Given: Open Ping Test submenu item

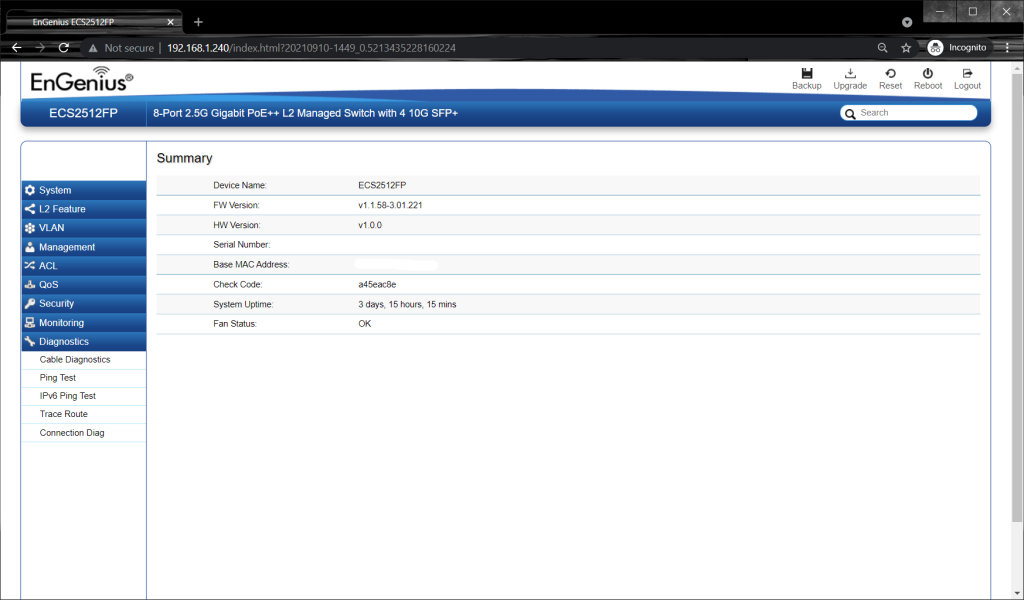Looking at the screenshot, I should (x=84, y=378).
